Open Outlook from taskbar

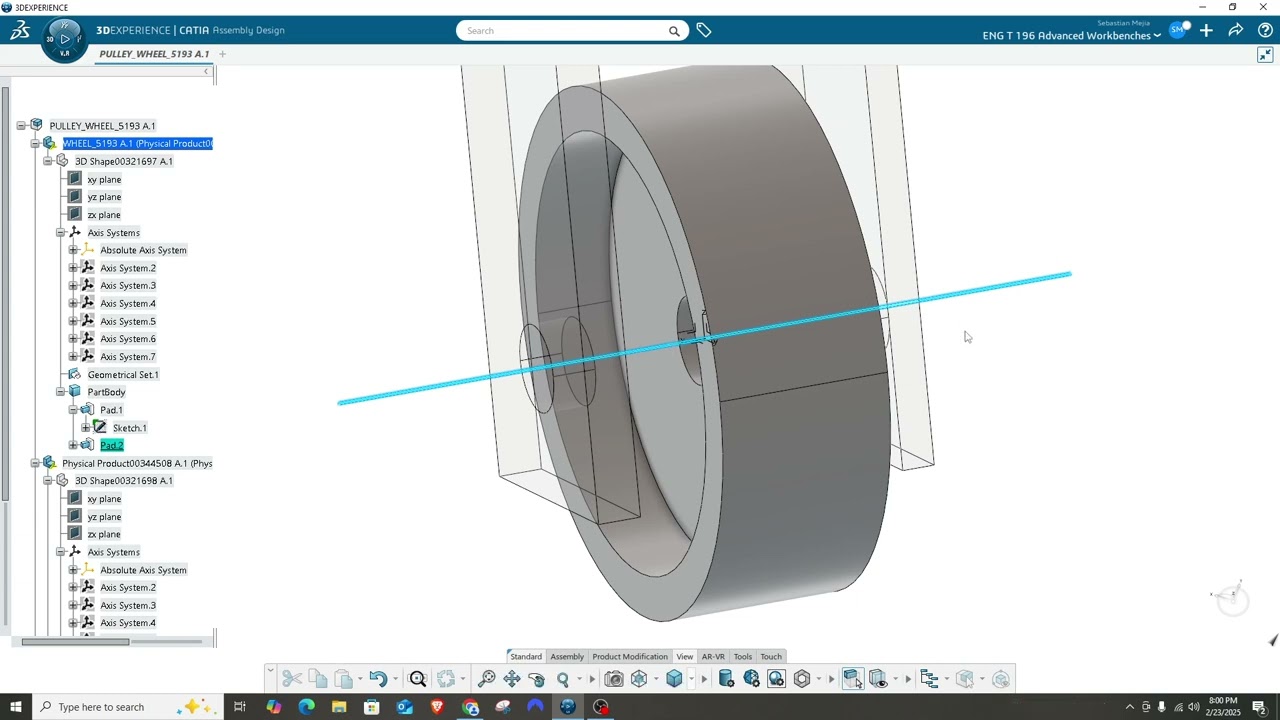[404, 707]
